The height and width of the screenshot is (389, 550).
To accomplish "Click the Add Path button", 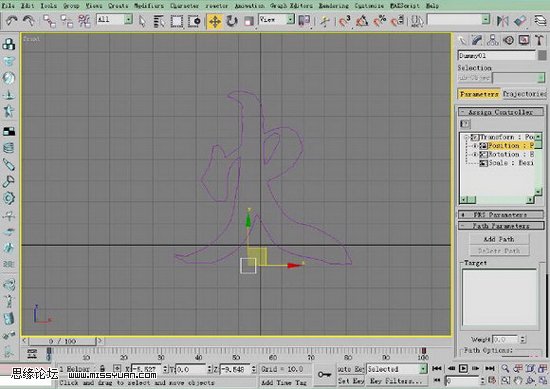I will (499, 239).
